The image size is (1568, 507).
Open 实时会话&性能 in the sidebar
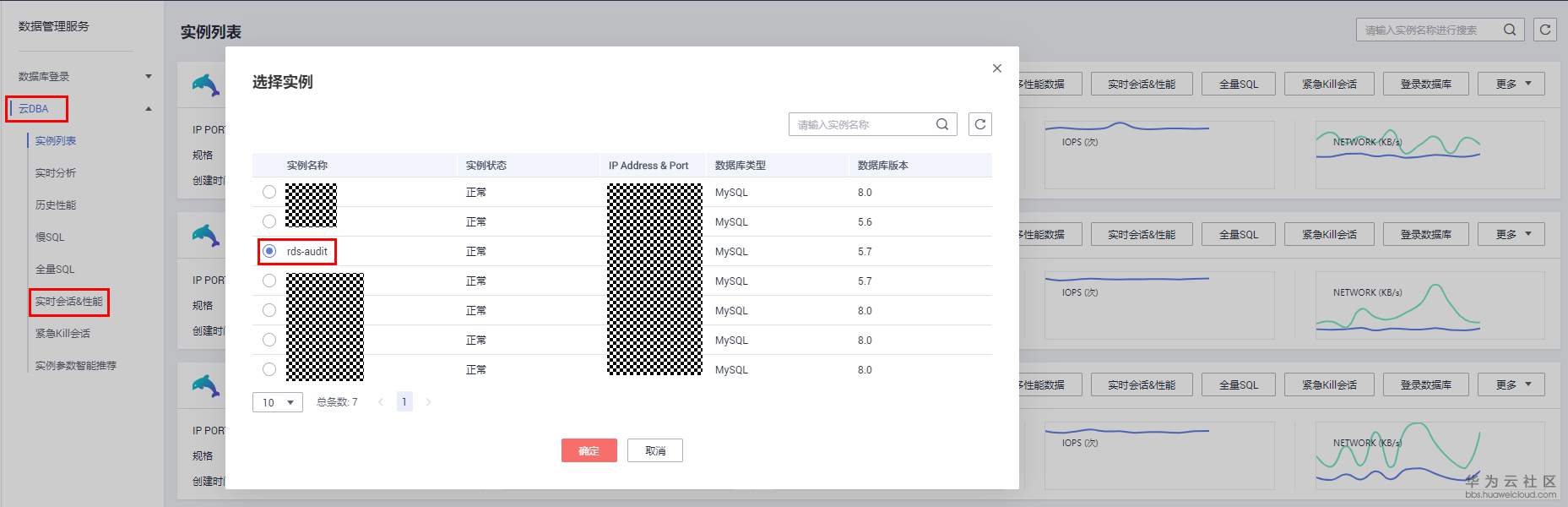pyautogui.click(x=69, y=302)
